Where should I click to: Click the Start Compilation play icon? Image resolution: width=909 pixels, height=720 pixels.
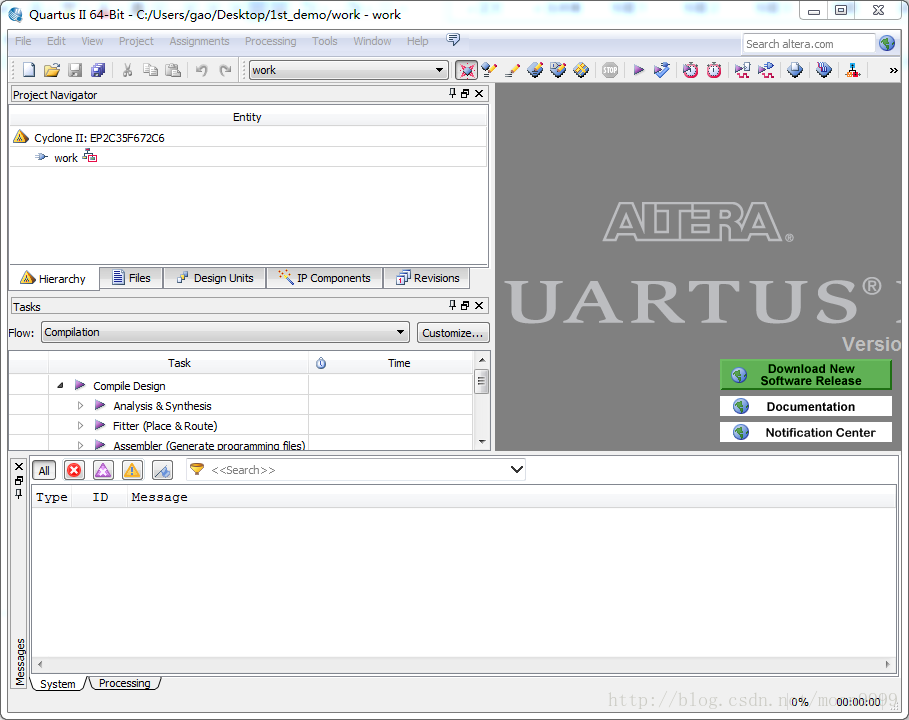639,70
